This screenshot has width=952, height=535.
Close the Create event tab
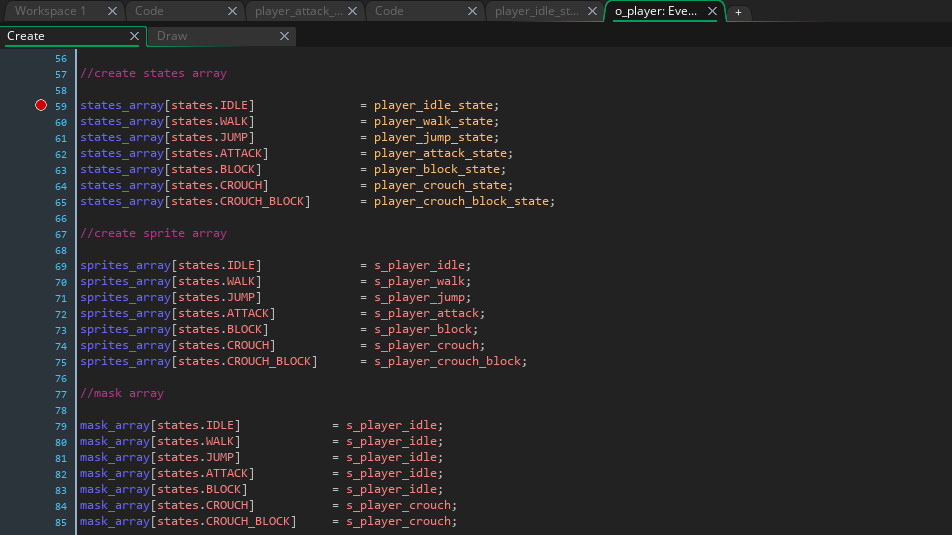[134, 36]
